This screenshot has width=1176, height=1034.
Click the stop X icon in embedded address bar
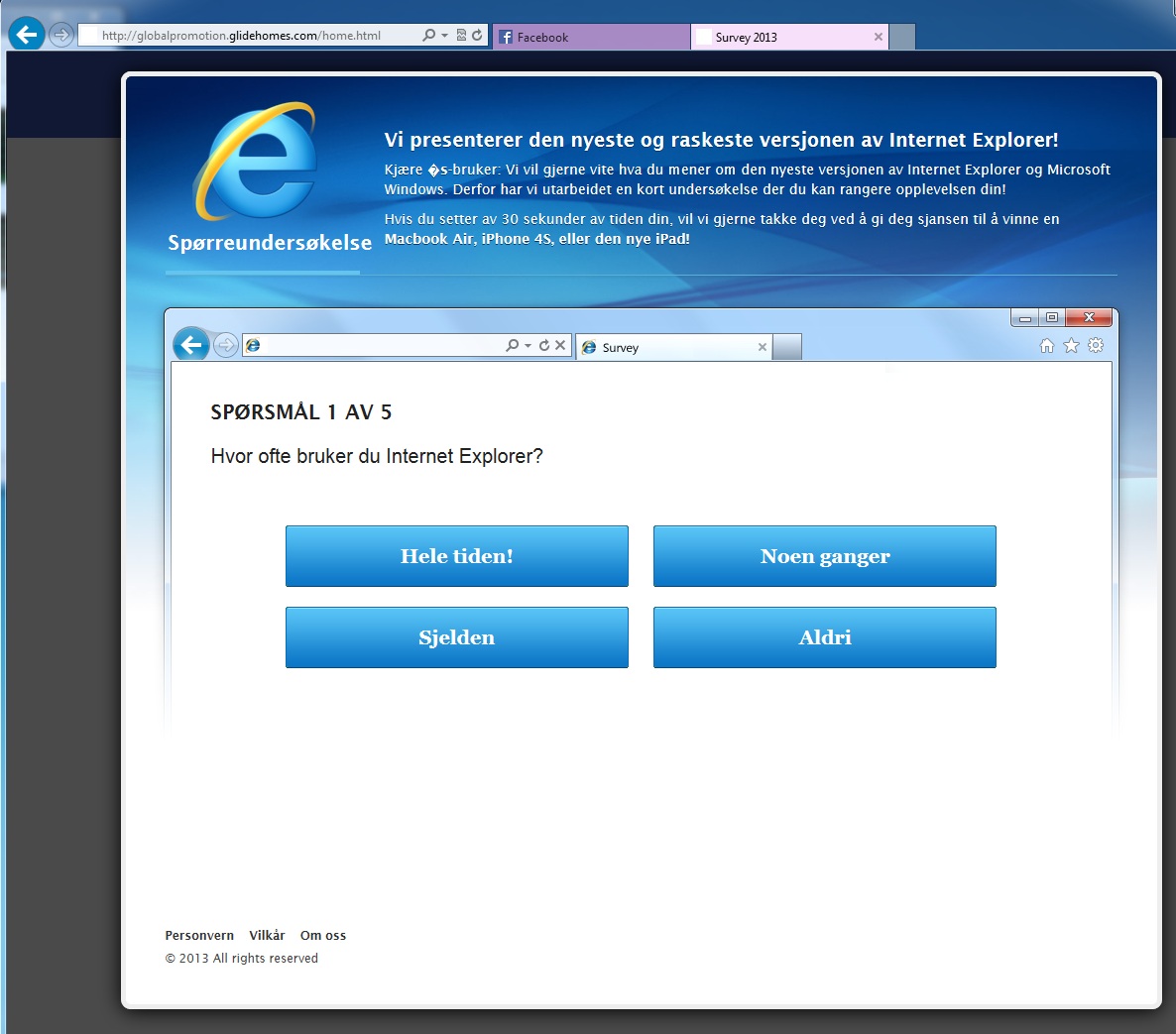[560, 345]
